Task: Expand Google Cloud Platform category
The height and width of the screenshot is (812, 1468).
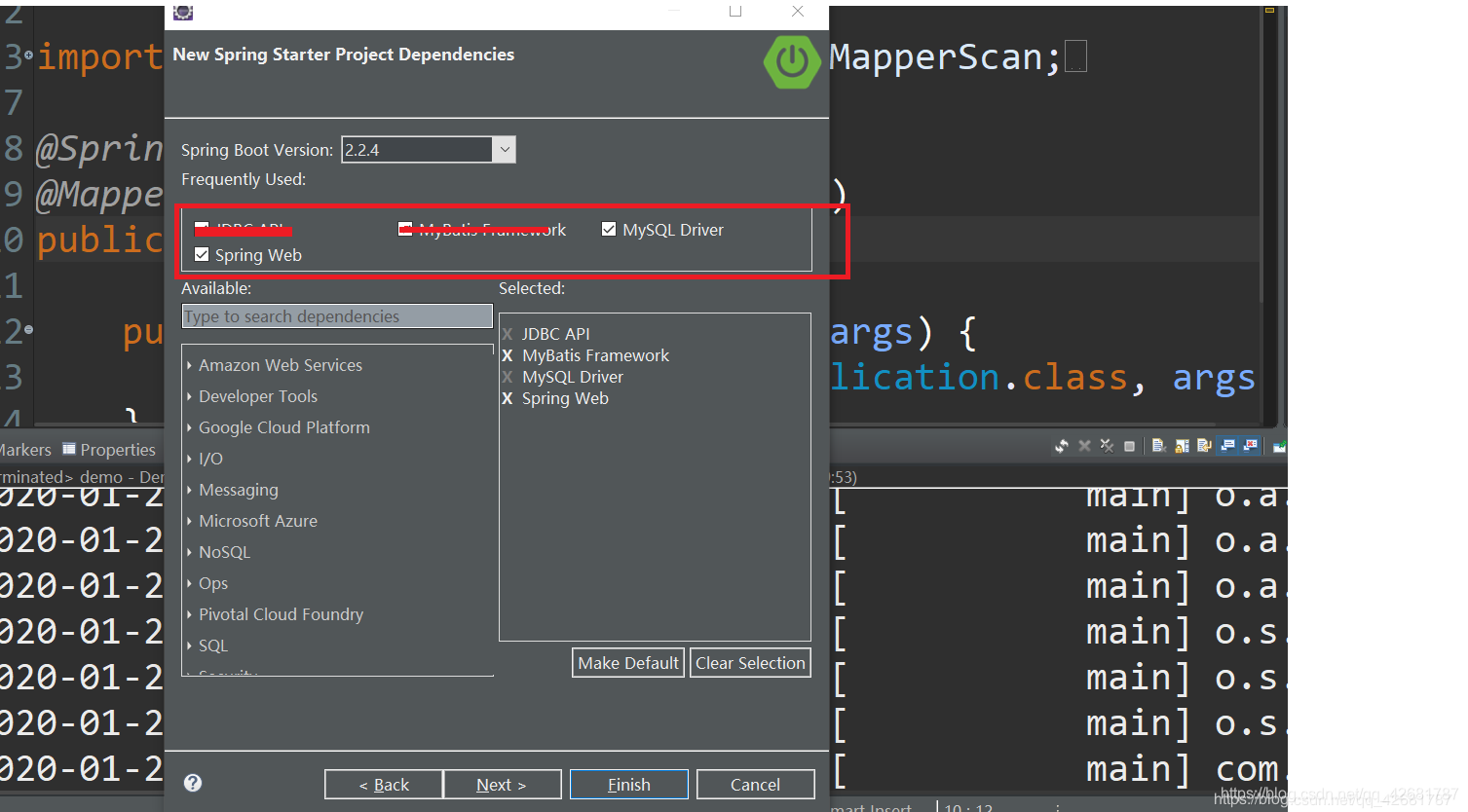Action: (x=189, y=427)
